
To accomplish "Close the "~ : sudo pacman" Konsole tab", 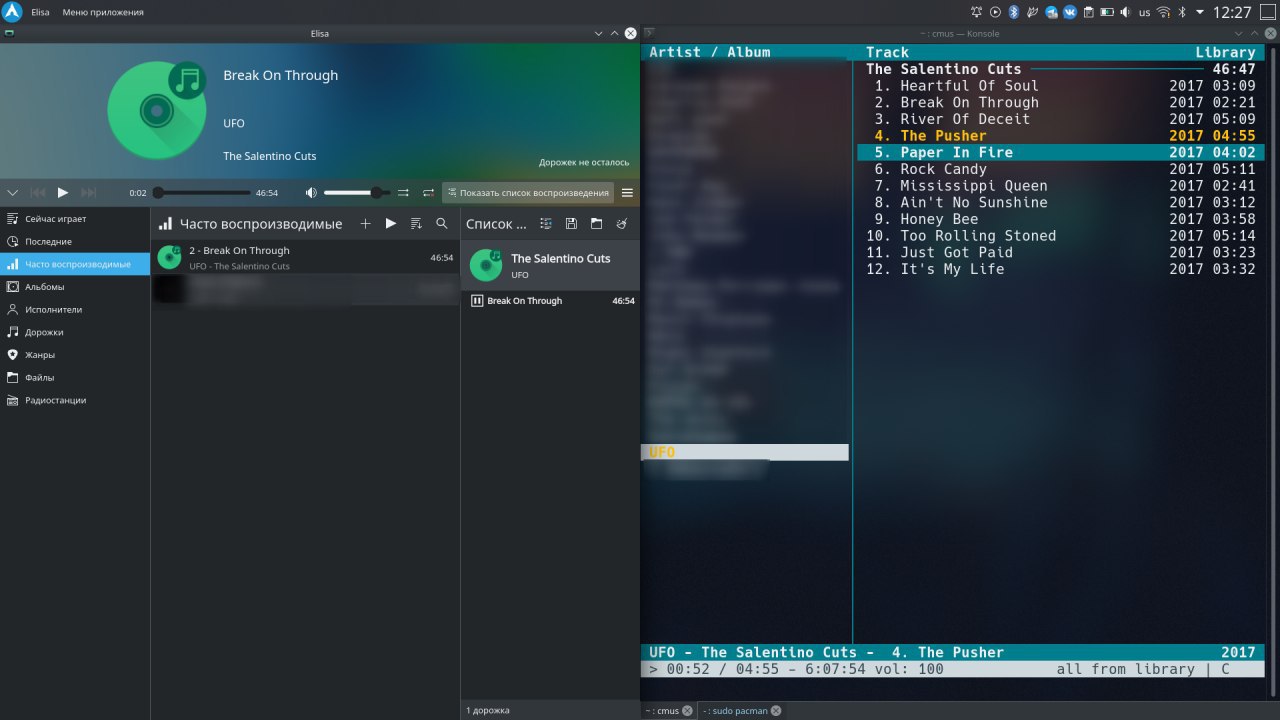I will point(776,711).
